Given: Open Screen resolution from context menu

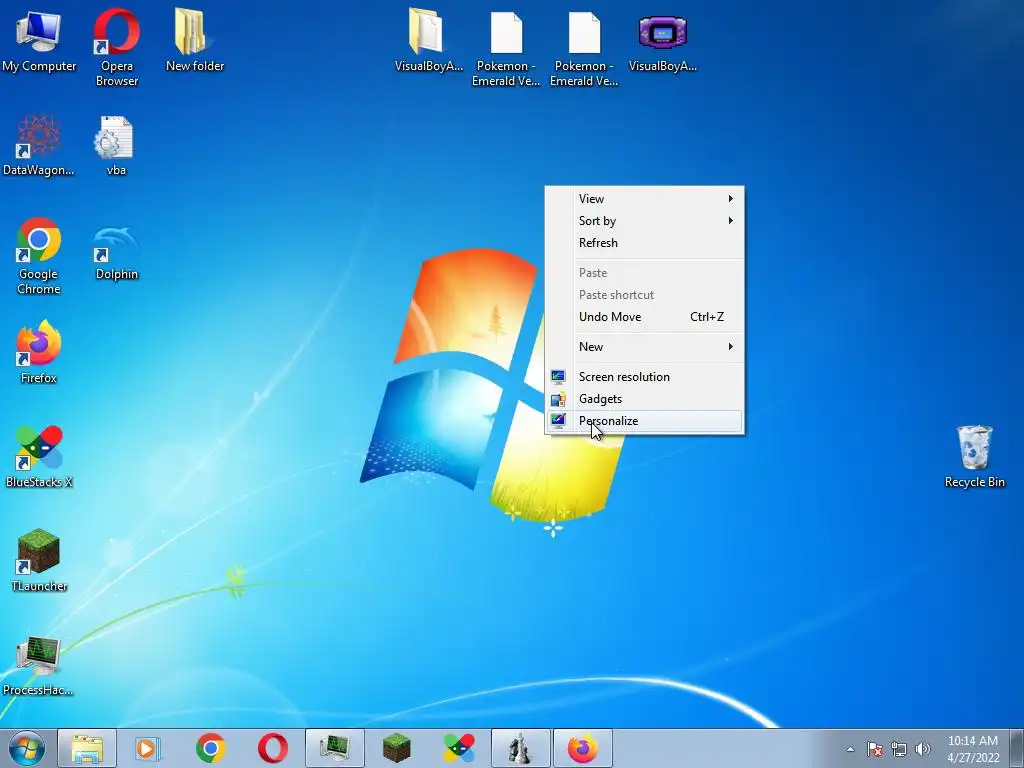Looking at the screenshot, I should [x=645, y=377].
